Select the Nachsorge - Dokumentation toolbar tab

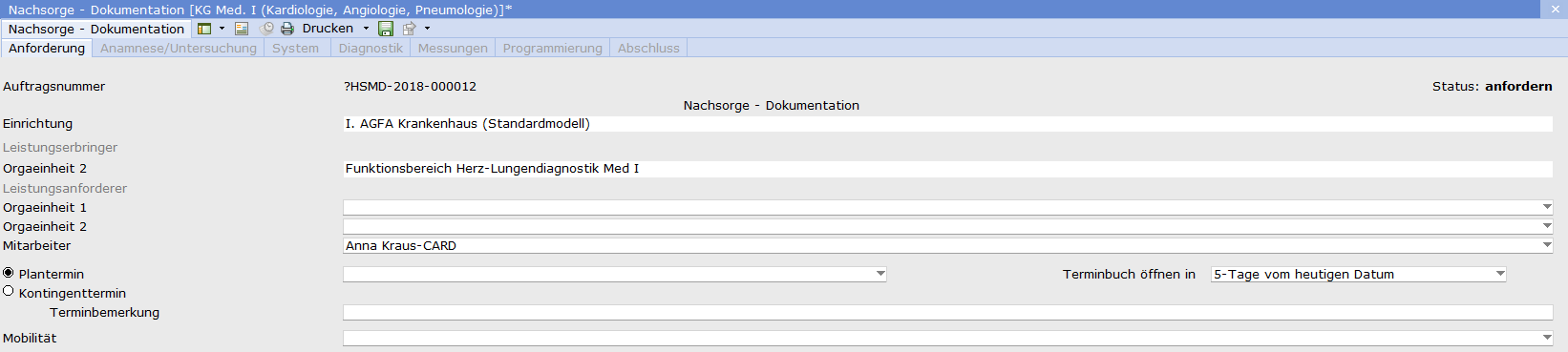coord(95,29)
